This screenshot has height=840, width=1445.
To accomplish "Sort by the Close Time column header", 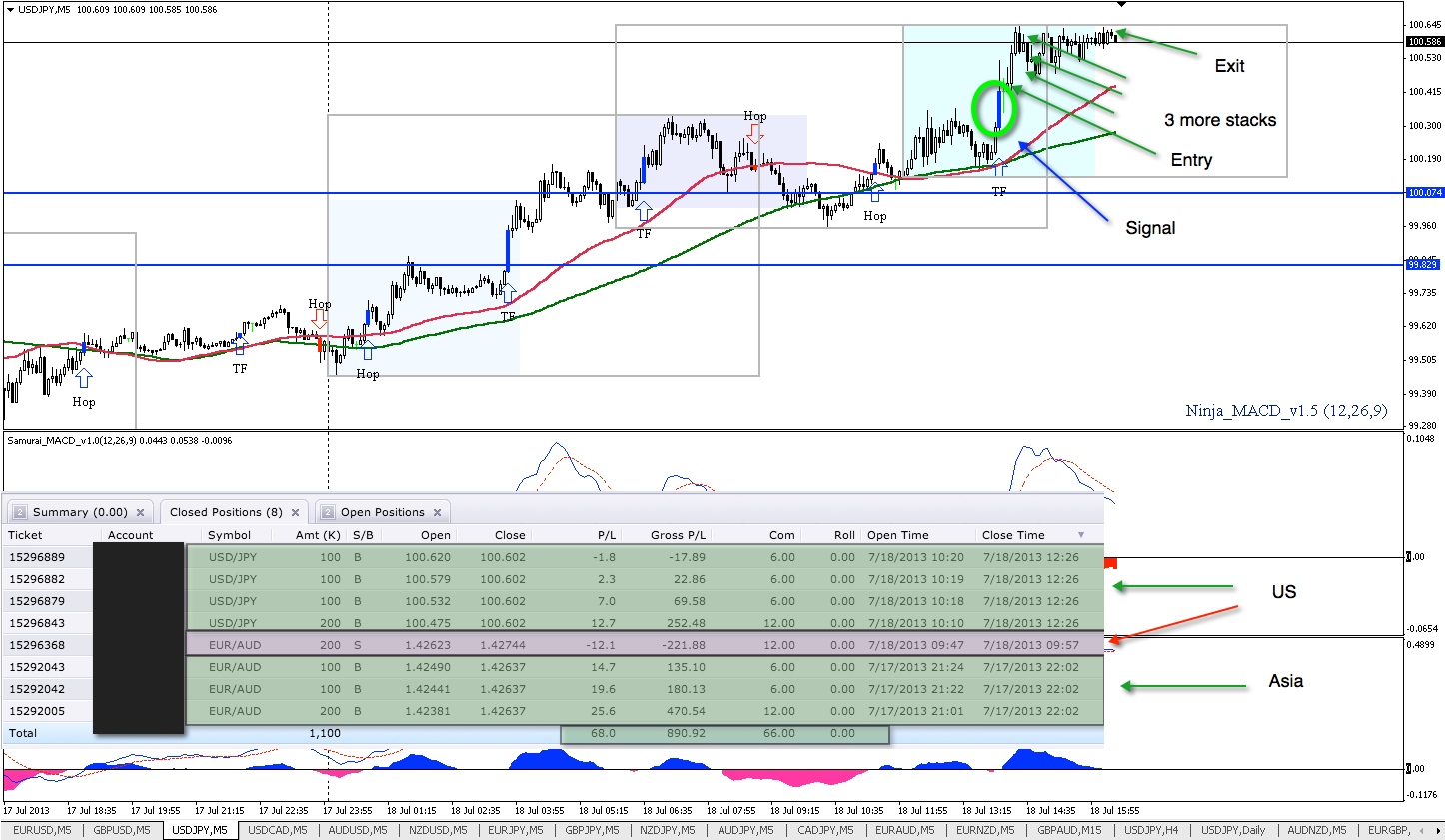I will pos(1013,535).
